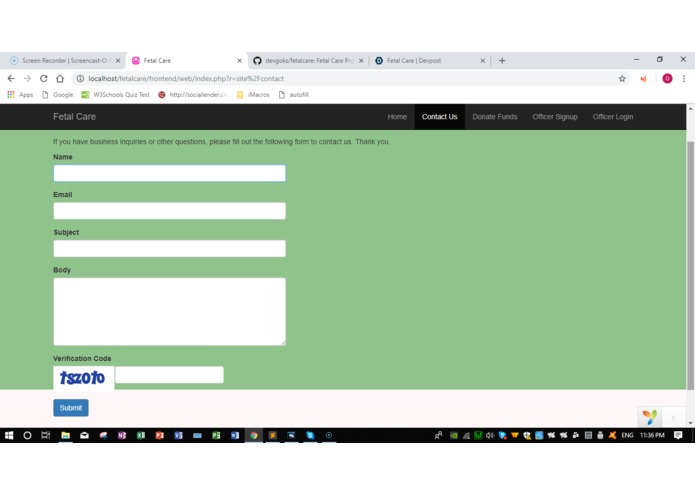Select Contact Us in the navbar
The image size is (695, 494).
(439, 117)
